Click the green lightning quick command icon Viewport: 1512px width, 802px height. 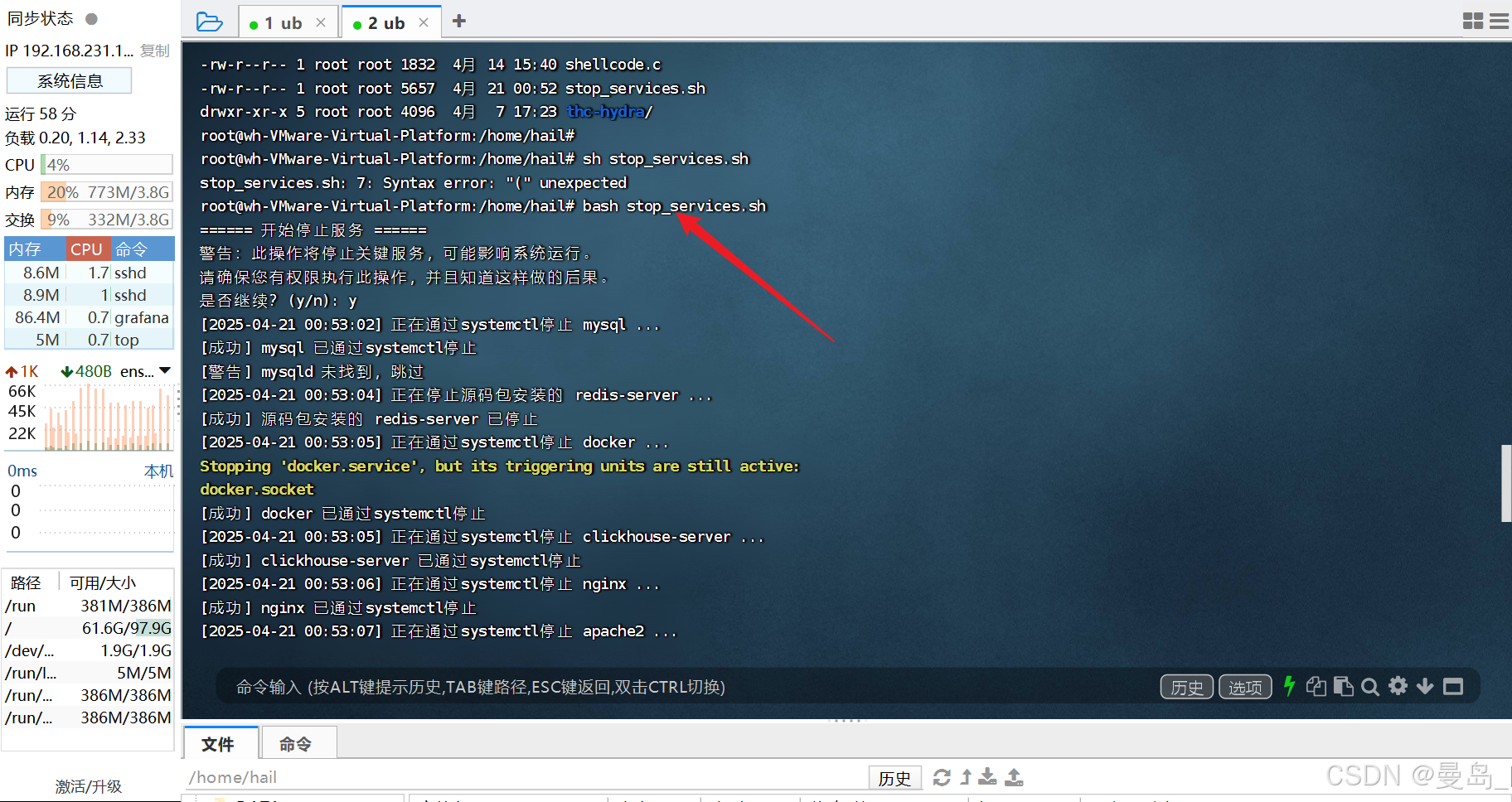click(x=1289, y=686)
